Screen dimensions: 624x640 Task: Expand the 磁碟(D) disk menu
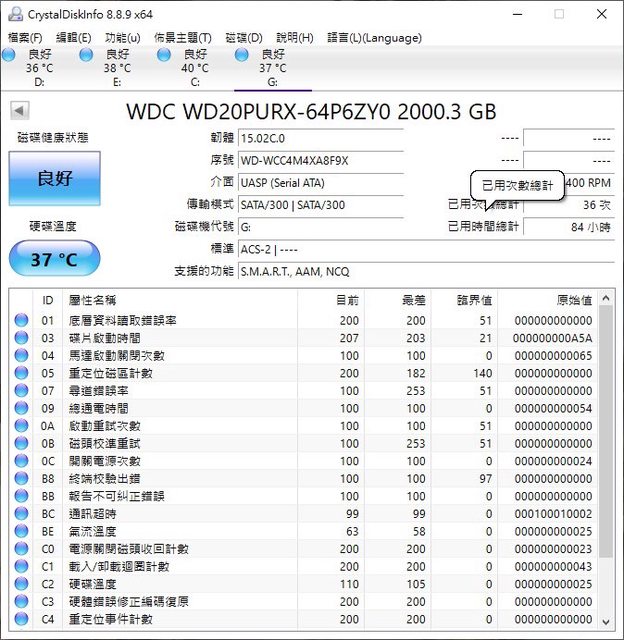click(x=244, y=38)
